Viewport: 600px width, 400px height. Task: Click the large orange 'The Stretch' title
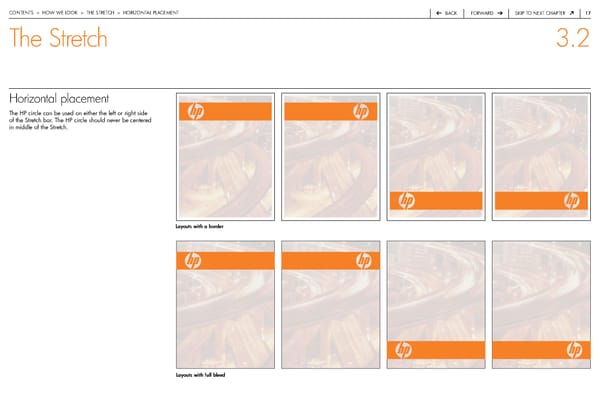pyautogui.click(x=58, y=39)
